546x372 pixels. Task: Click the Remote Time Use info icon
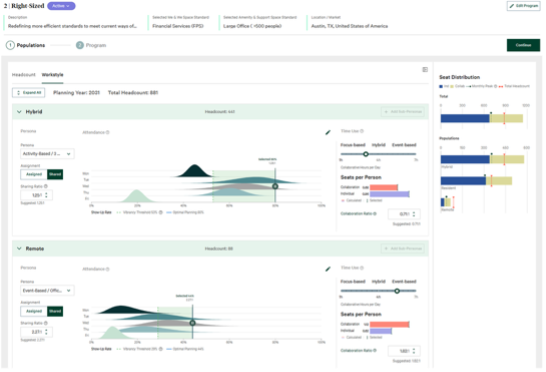tap(362, 268)
